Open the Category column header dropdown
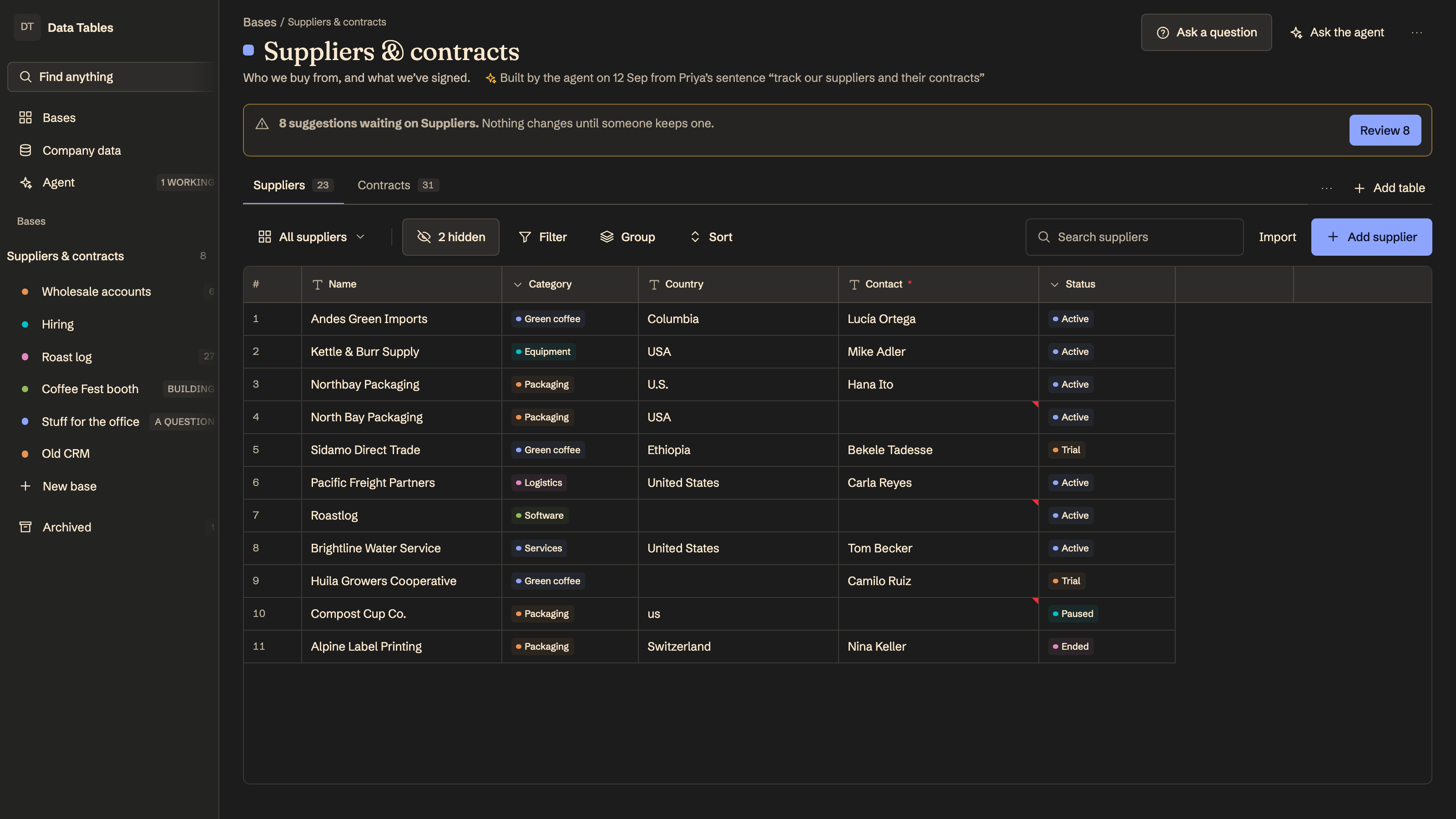 [x=517, y=284]
